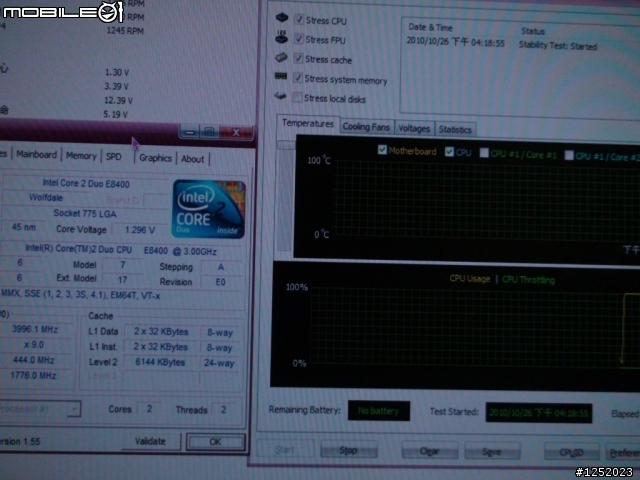Uncheck the Stress FPU checkbox

tap(299, 39)
